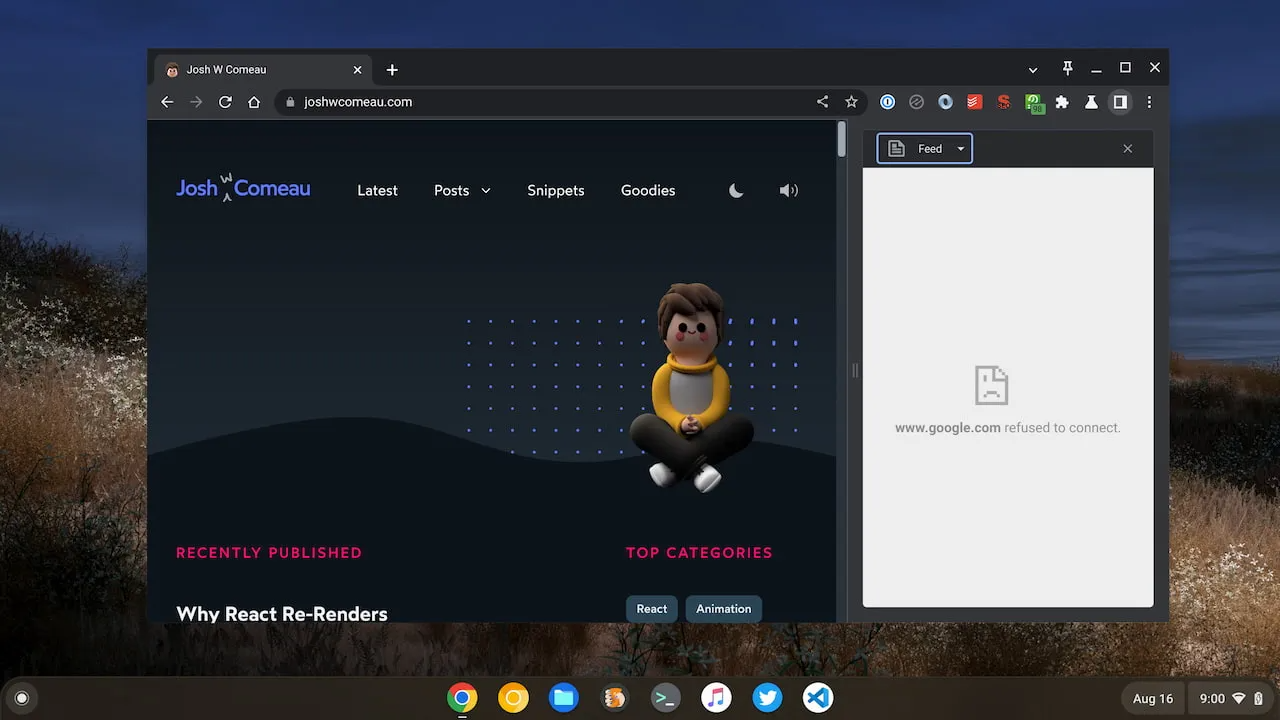
Task: Toggle dark mode with the moon icon
Action: coord(736,190)
